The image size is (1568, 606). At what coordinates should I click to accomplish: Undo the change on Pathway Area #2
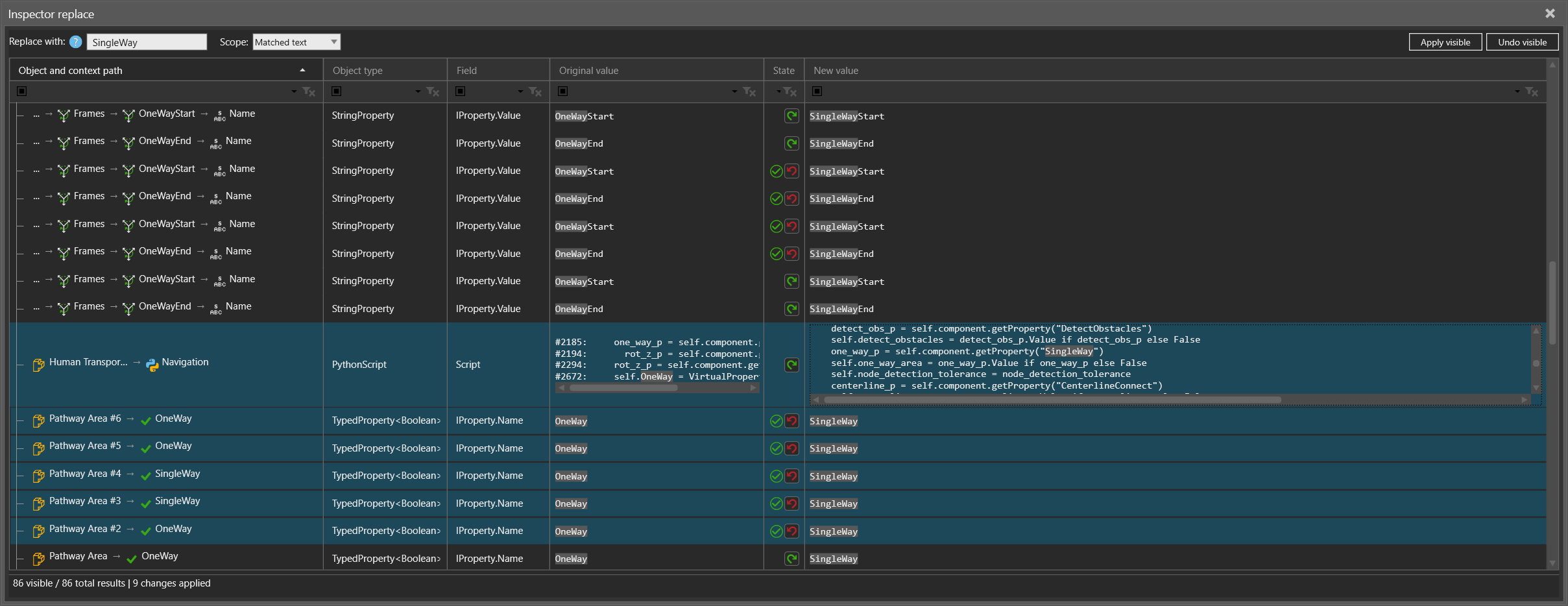pos(791,531)
